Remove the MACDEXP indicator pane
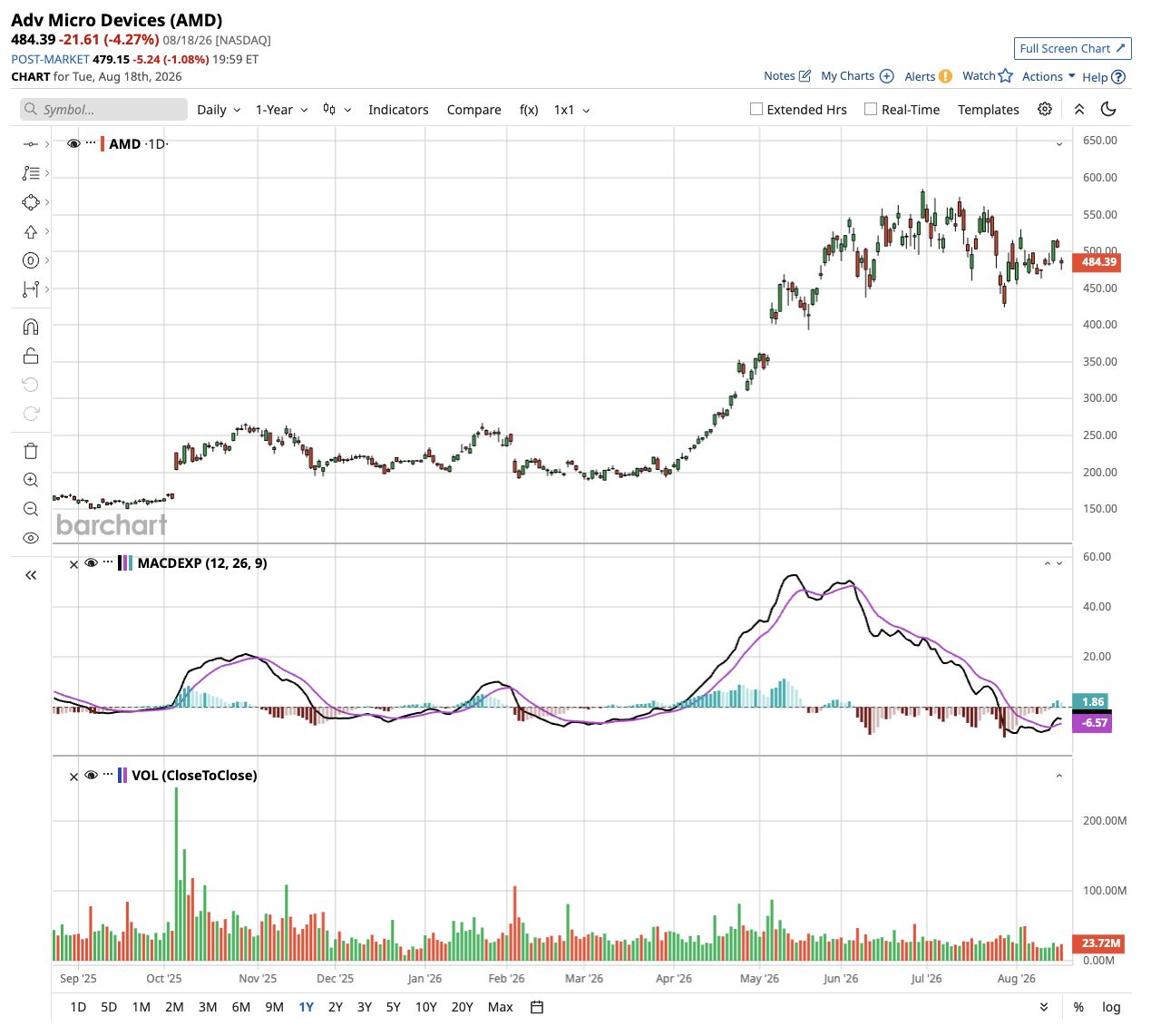 tap(74, 564)
